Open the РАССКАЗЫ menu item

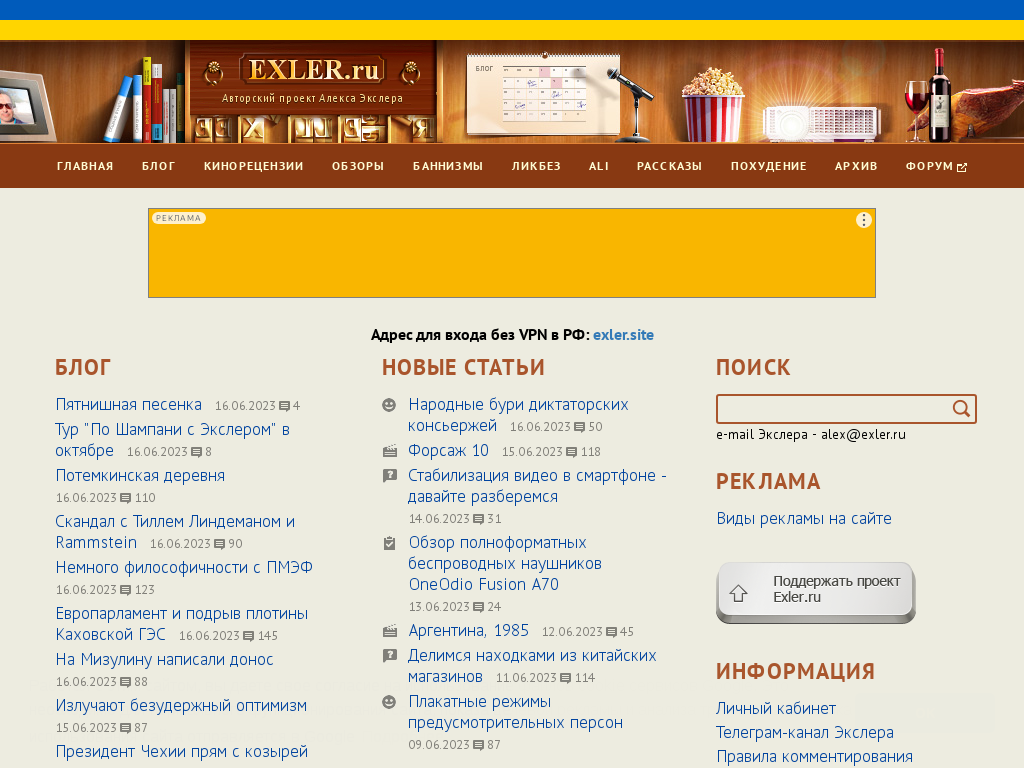669,167
